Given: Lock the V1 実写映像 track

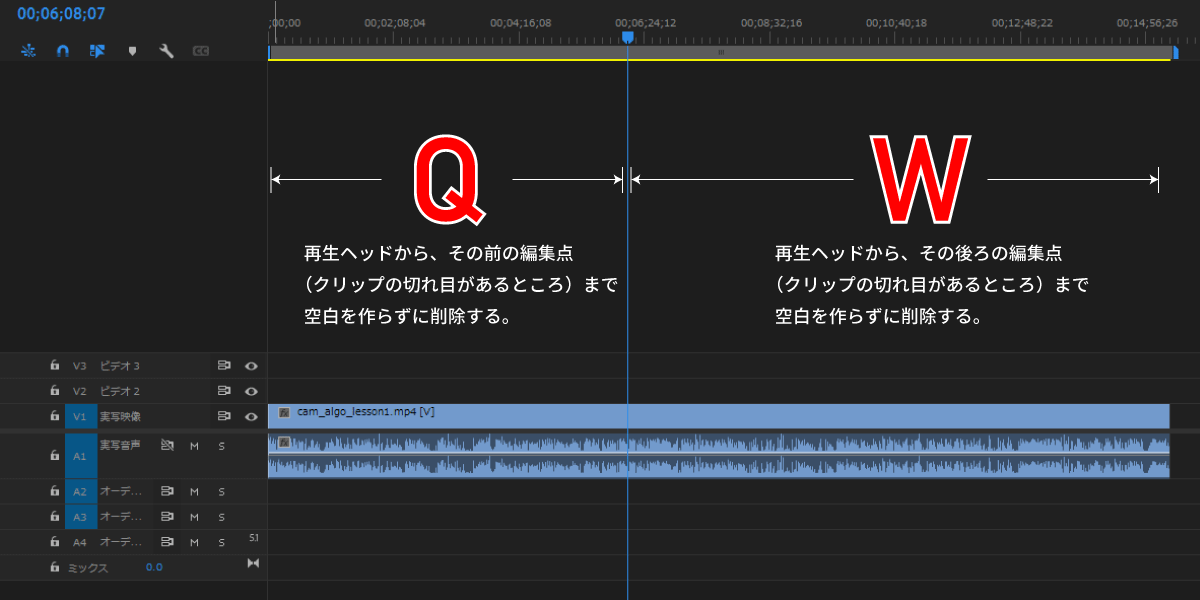Looking at the screenshot, I should coord(55,415).
